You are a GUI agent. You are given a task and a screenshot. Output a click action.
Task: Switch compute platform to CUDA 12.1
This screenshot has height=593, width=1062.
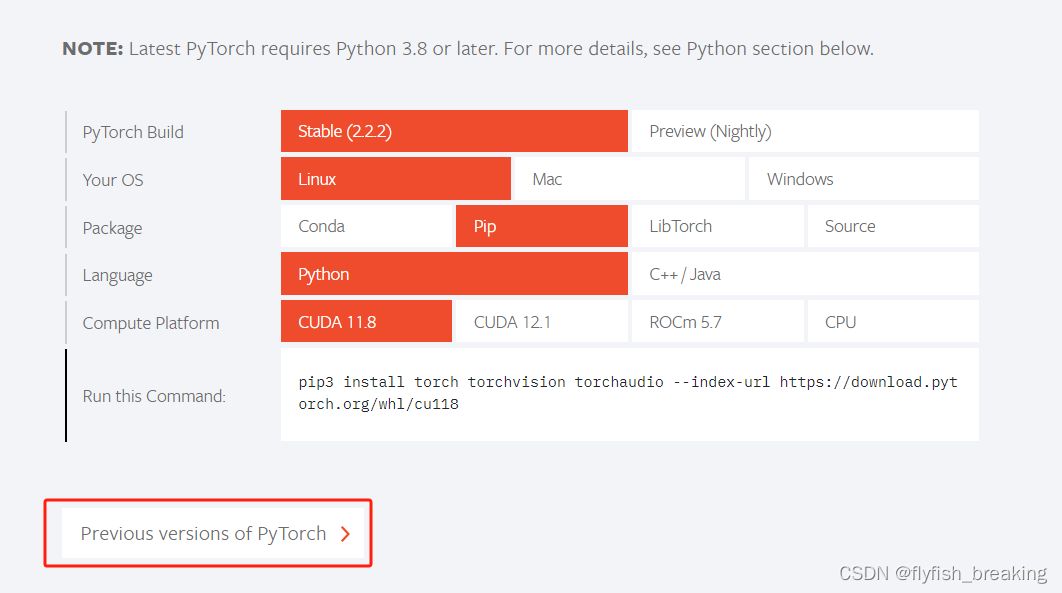click(x=541, y=322)
